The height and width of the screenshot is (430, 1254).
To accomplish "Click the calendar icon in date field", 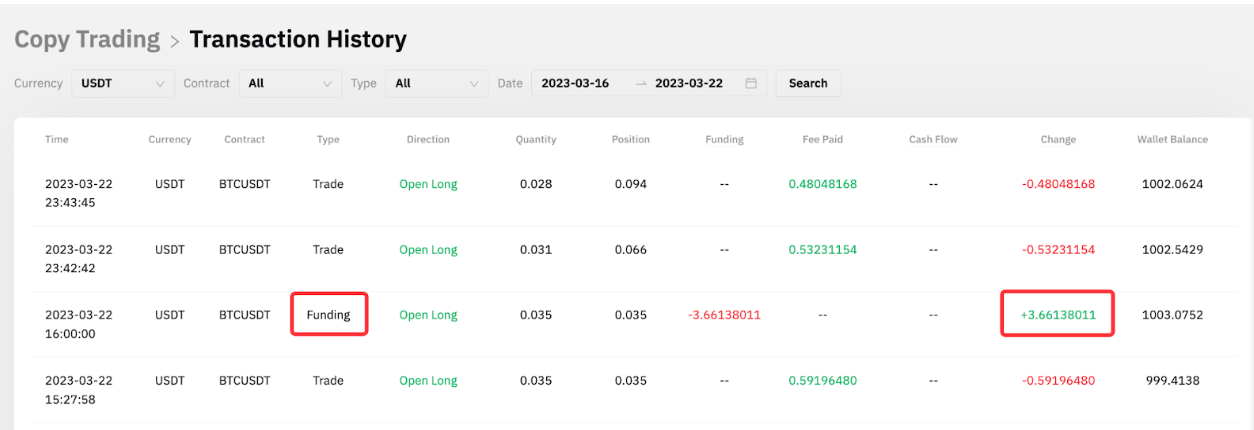I will tap(750, 83).
